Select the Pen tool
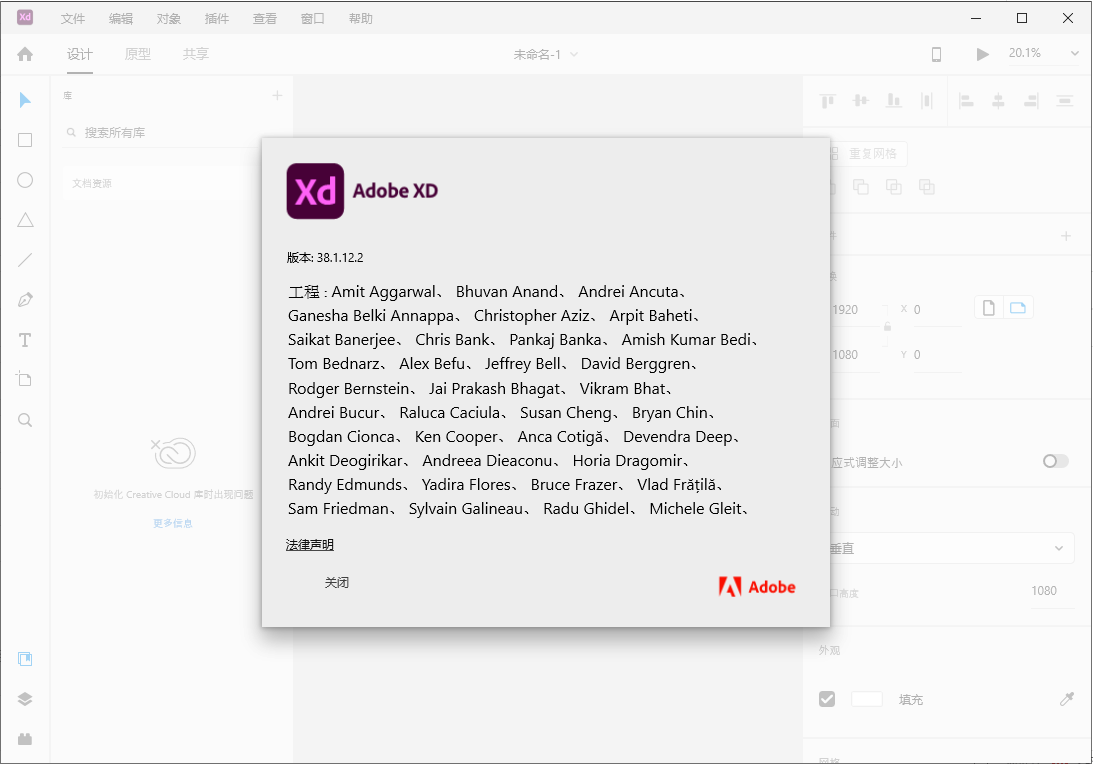Screen dimensions: 1093x764 (24, 300)
